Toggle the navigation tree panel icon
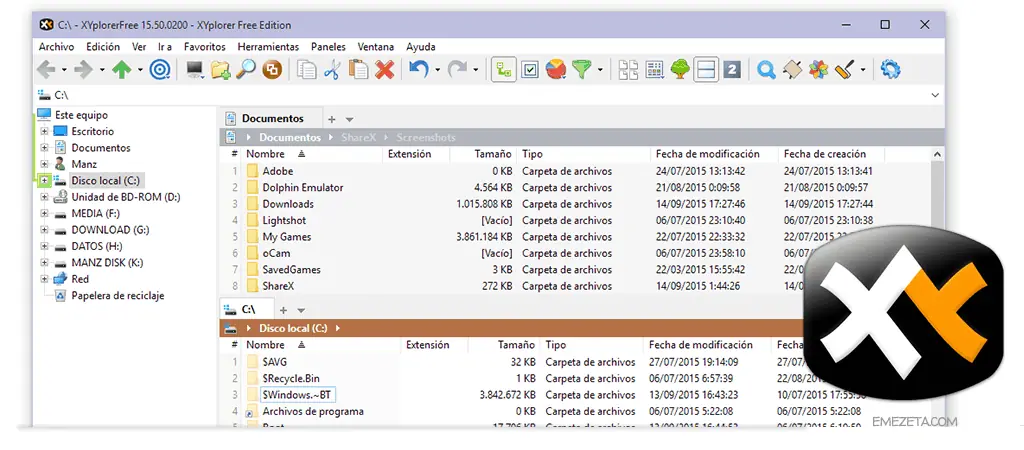Viewport: 1024px width, 450px height. (504, 69)
